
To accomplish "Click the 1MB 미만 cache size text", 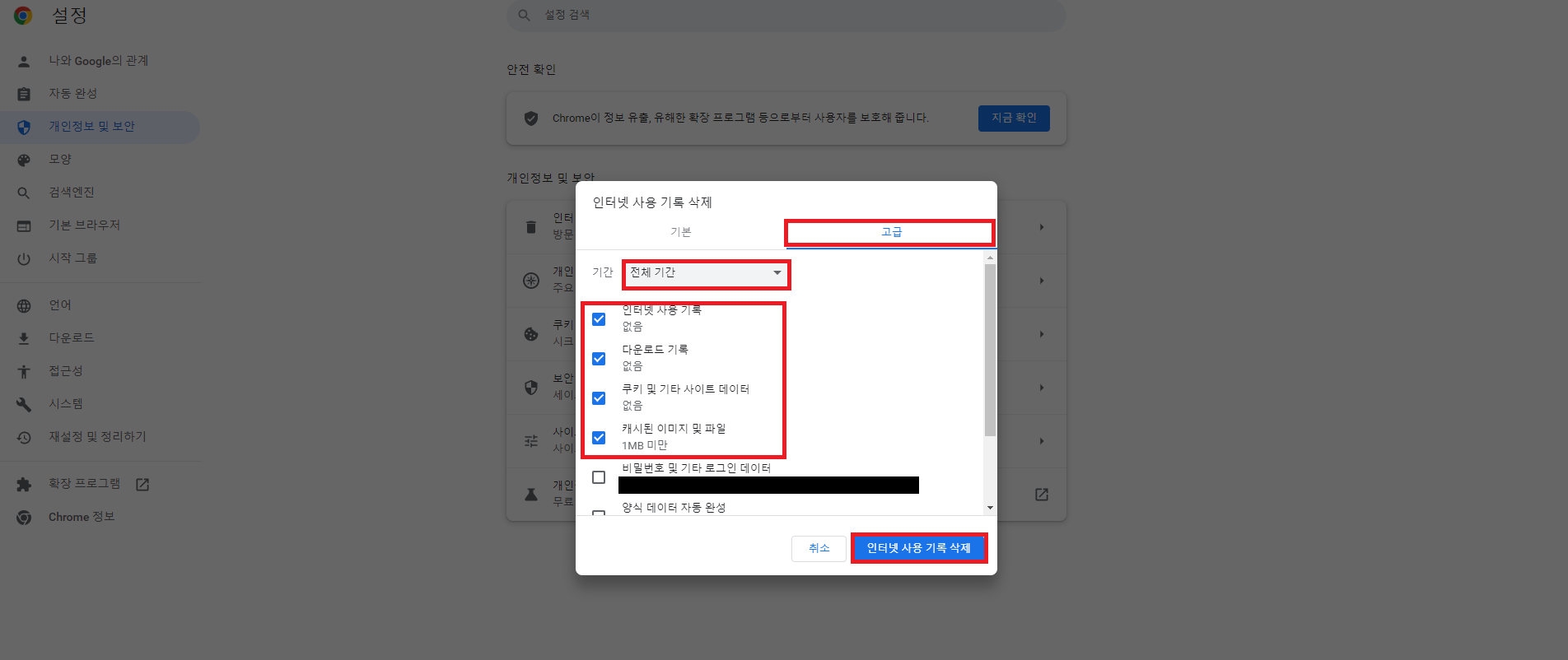I will (x=645, y=445).
